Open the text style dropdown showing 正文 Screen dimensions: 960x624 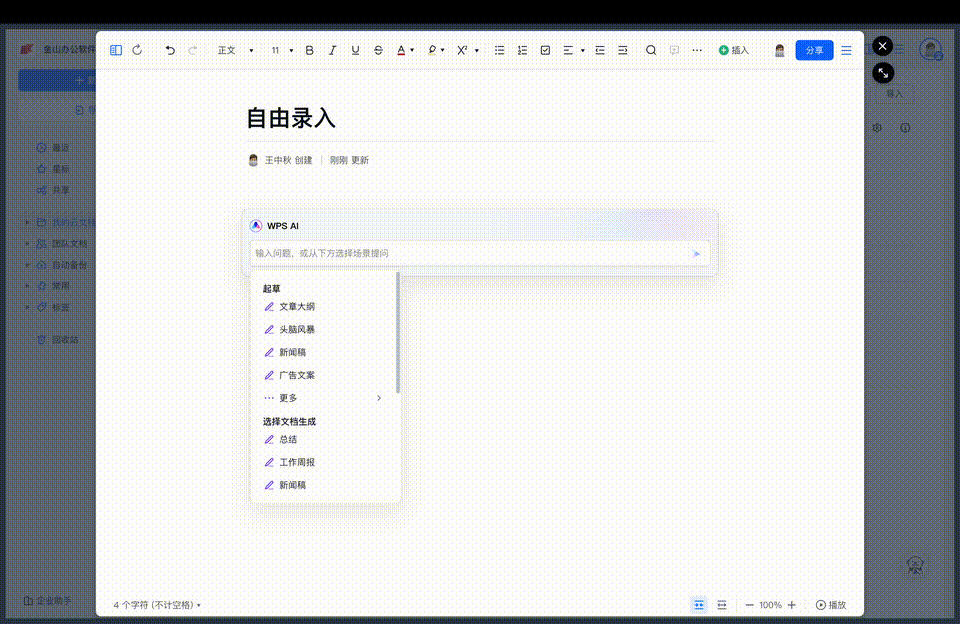[x=232, y=49]
